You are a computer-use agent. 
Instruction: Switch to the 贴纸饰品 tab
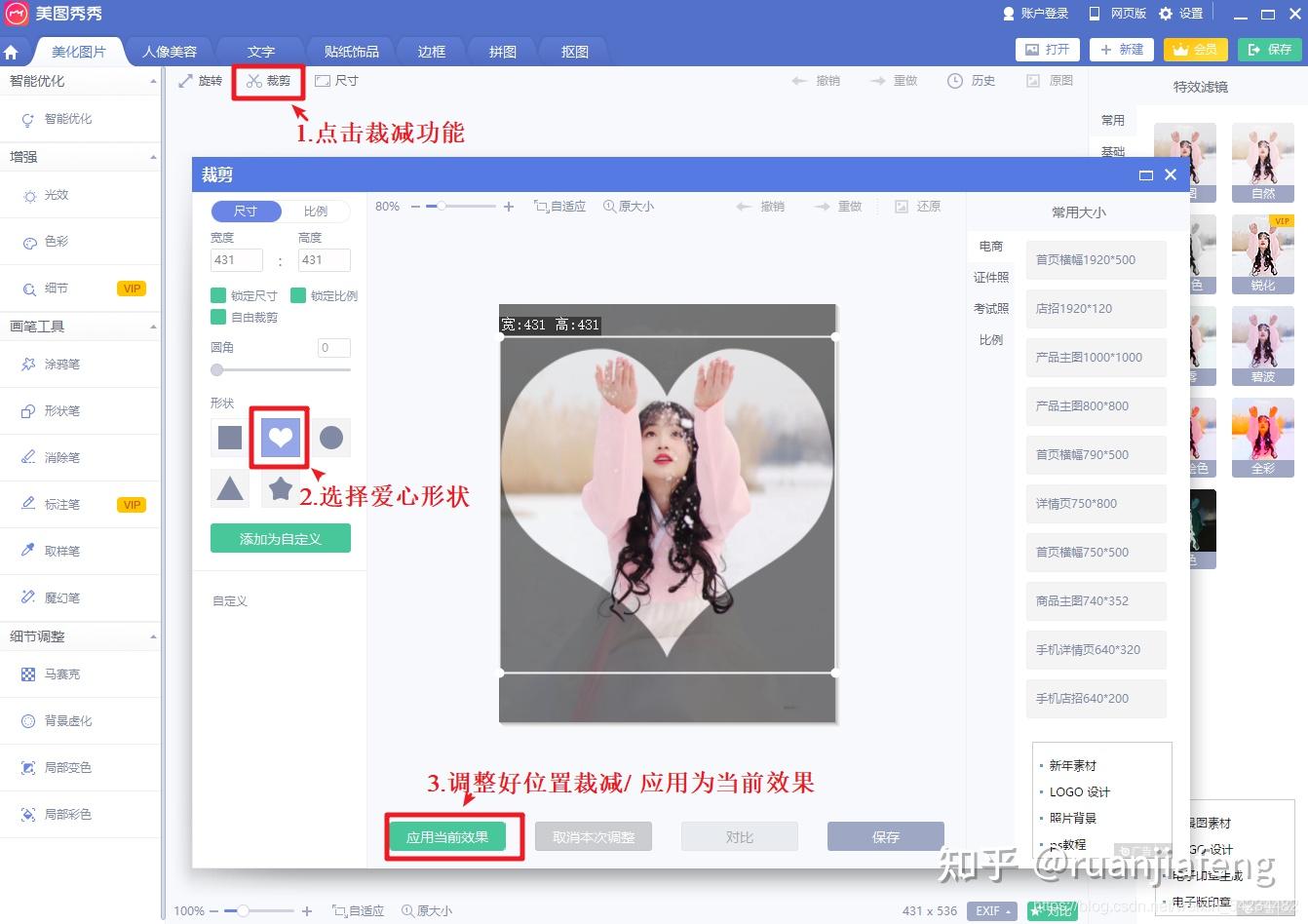pyautogui.click(x=351, y=52)
